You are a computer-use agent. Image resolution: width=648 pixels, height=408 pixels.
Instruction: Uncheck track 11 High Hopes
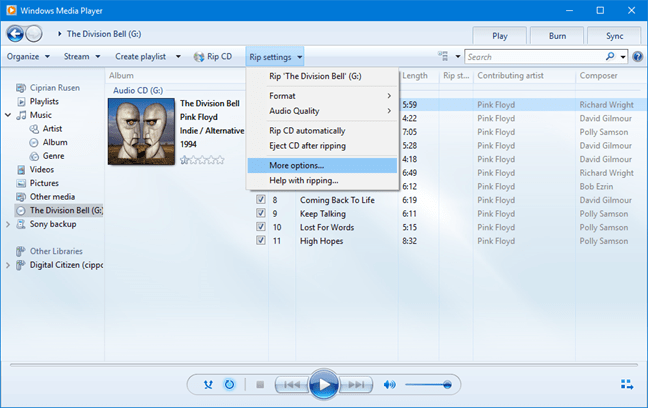260,241
